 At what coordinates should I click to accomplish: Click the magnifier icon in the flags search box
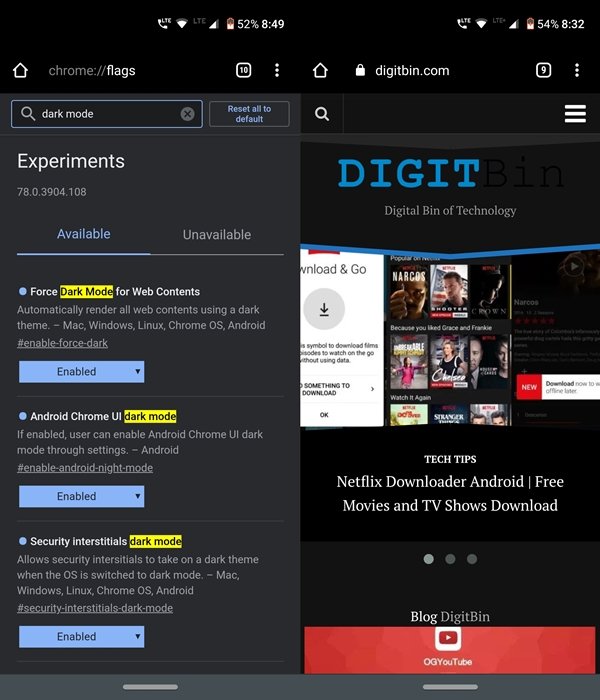pyautogui.click(x=28, y=114)
